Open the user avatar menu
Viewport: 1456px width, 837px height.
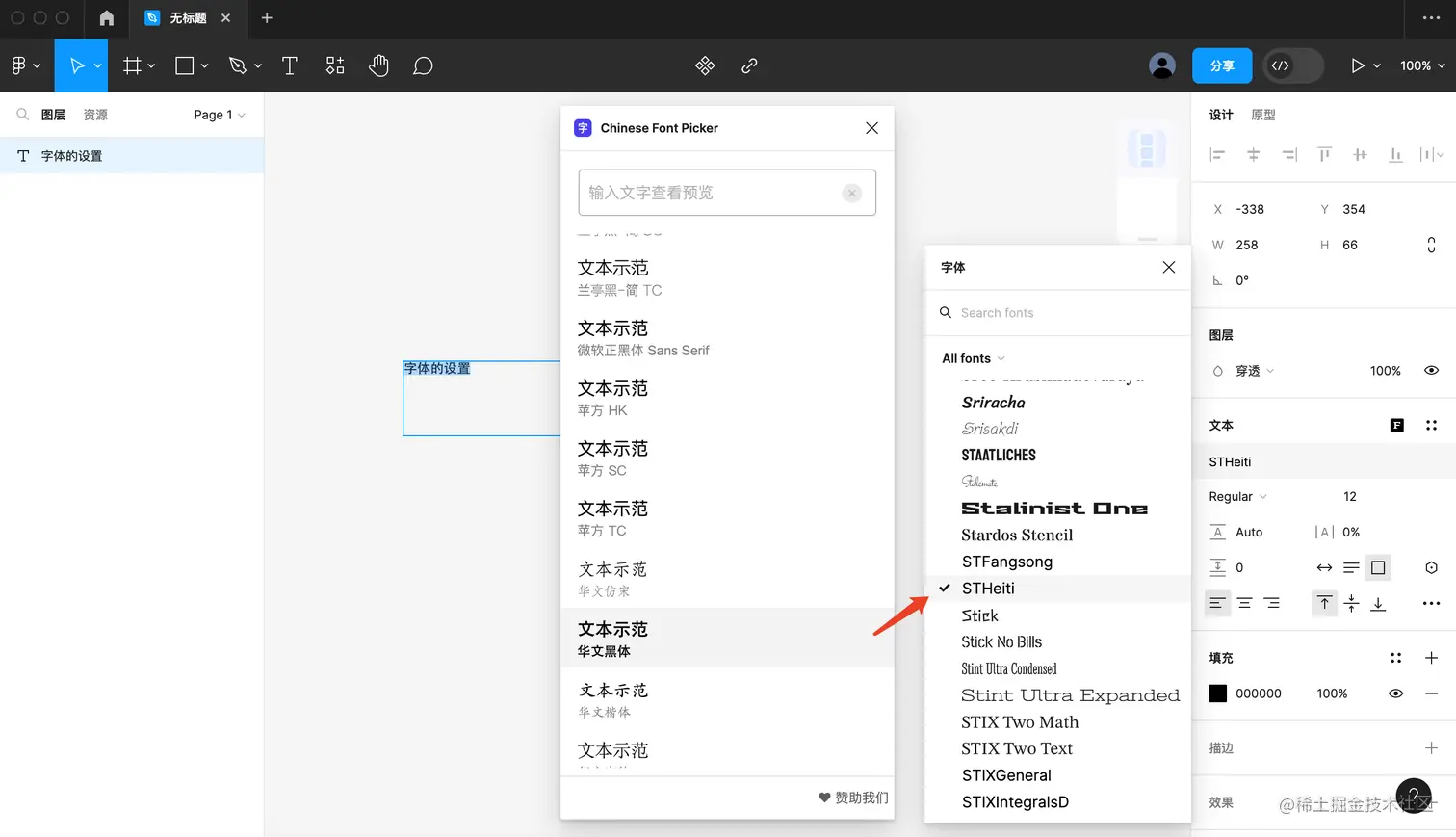click(x=1162, y=65)
